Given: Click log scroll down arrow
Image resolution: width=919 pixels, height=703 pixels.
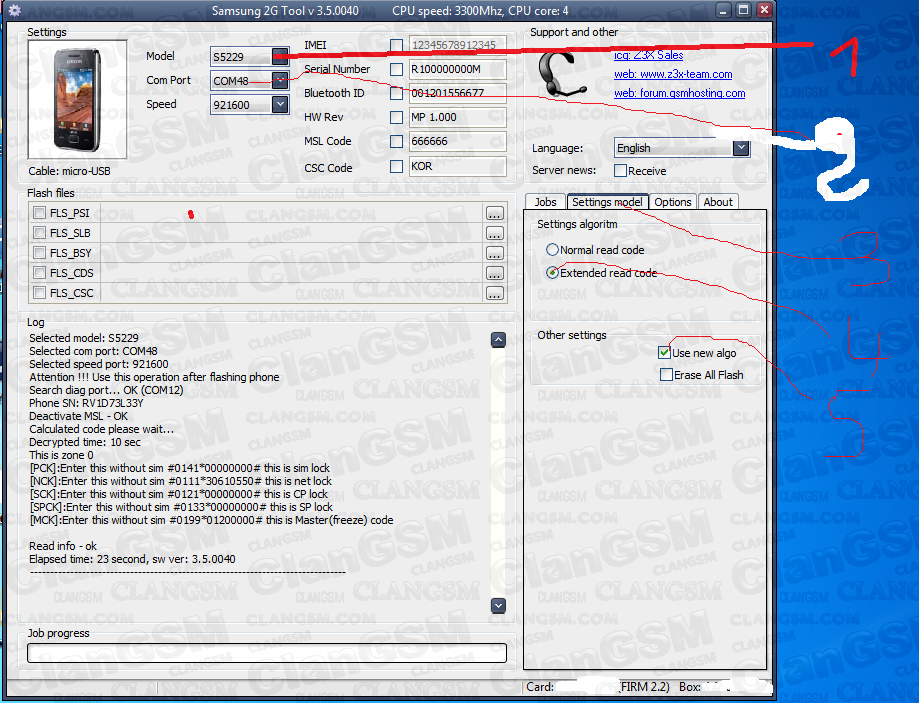Looking at the screenshot, I should (498, 605).
